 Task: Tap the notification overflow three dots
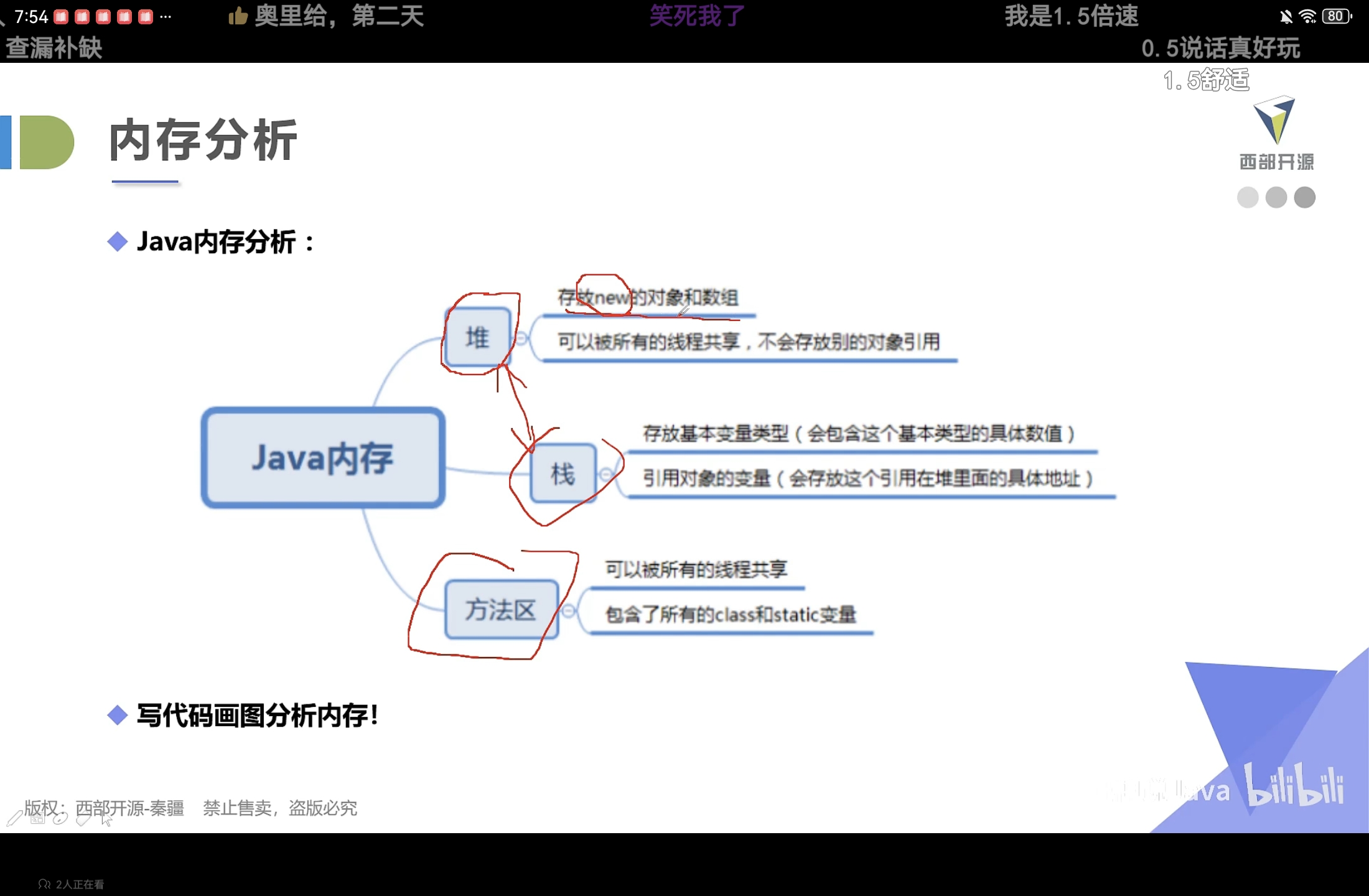click(165, 17)
